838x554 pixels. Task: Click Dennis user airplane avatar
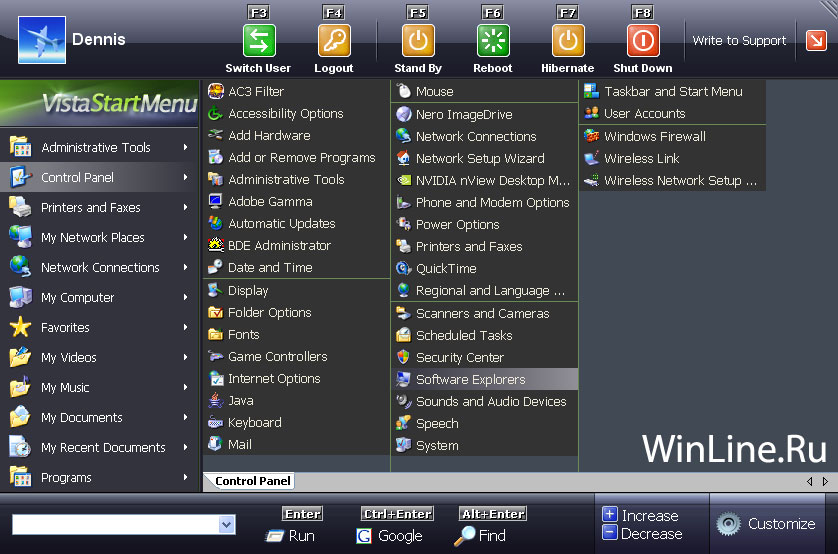click(42, 40)
